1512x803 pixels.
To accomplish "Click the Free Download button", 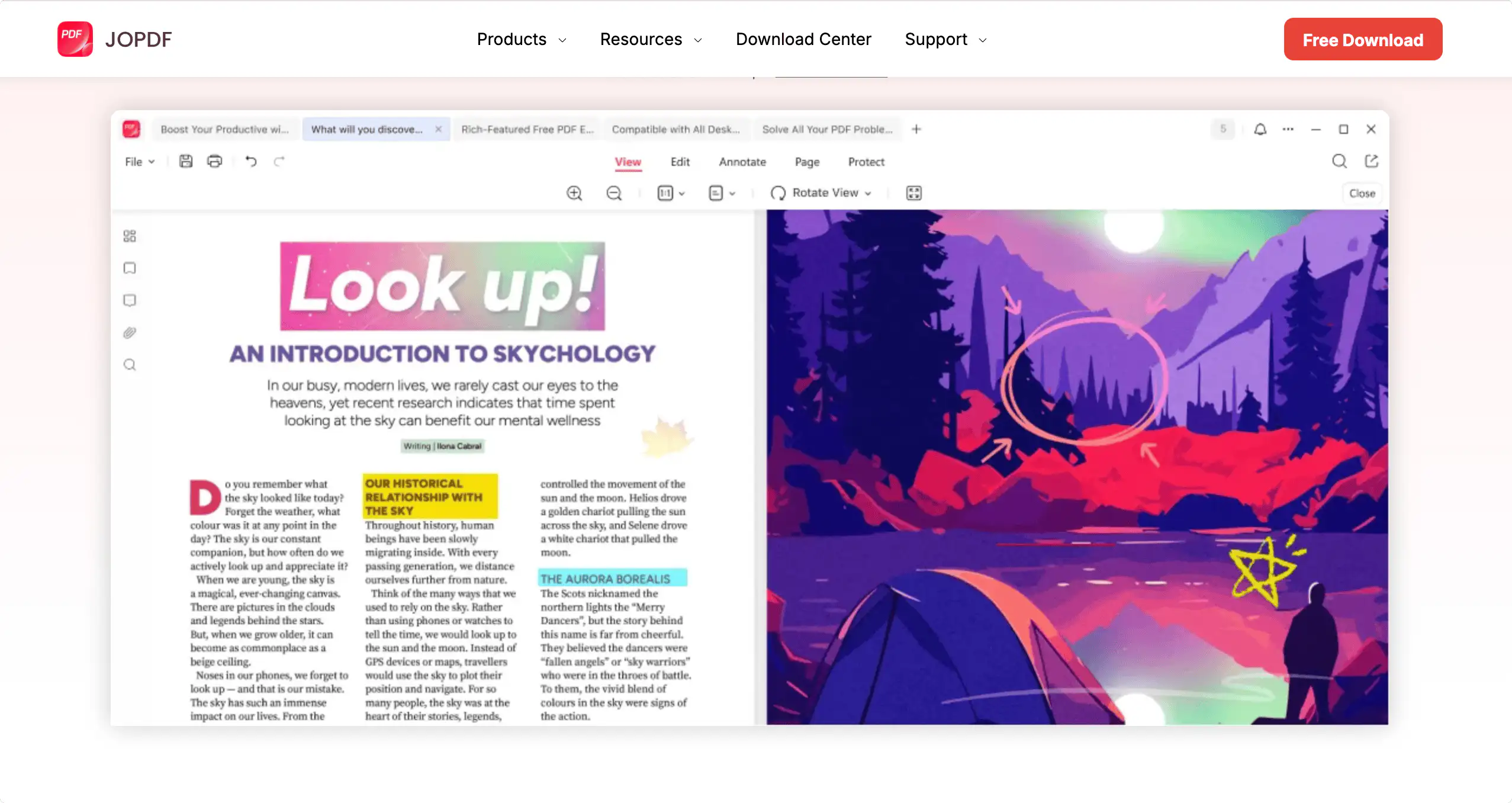I will point(1362,40).
